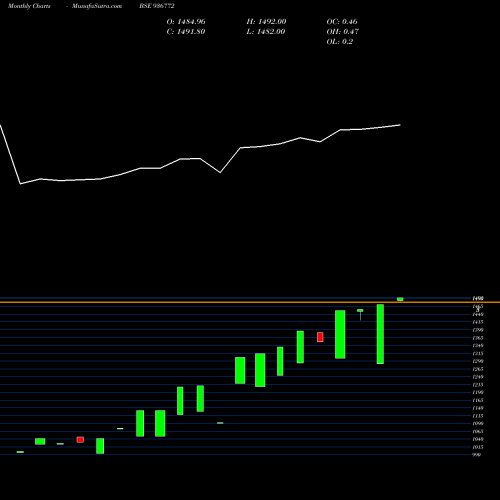Image resolution: width=500 pixels, height=500 pixels.
Task: Click the 'OH: 0.47' reading
Action: coord(343,32)
